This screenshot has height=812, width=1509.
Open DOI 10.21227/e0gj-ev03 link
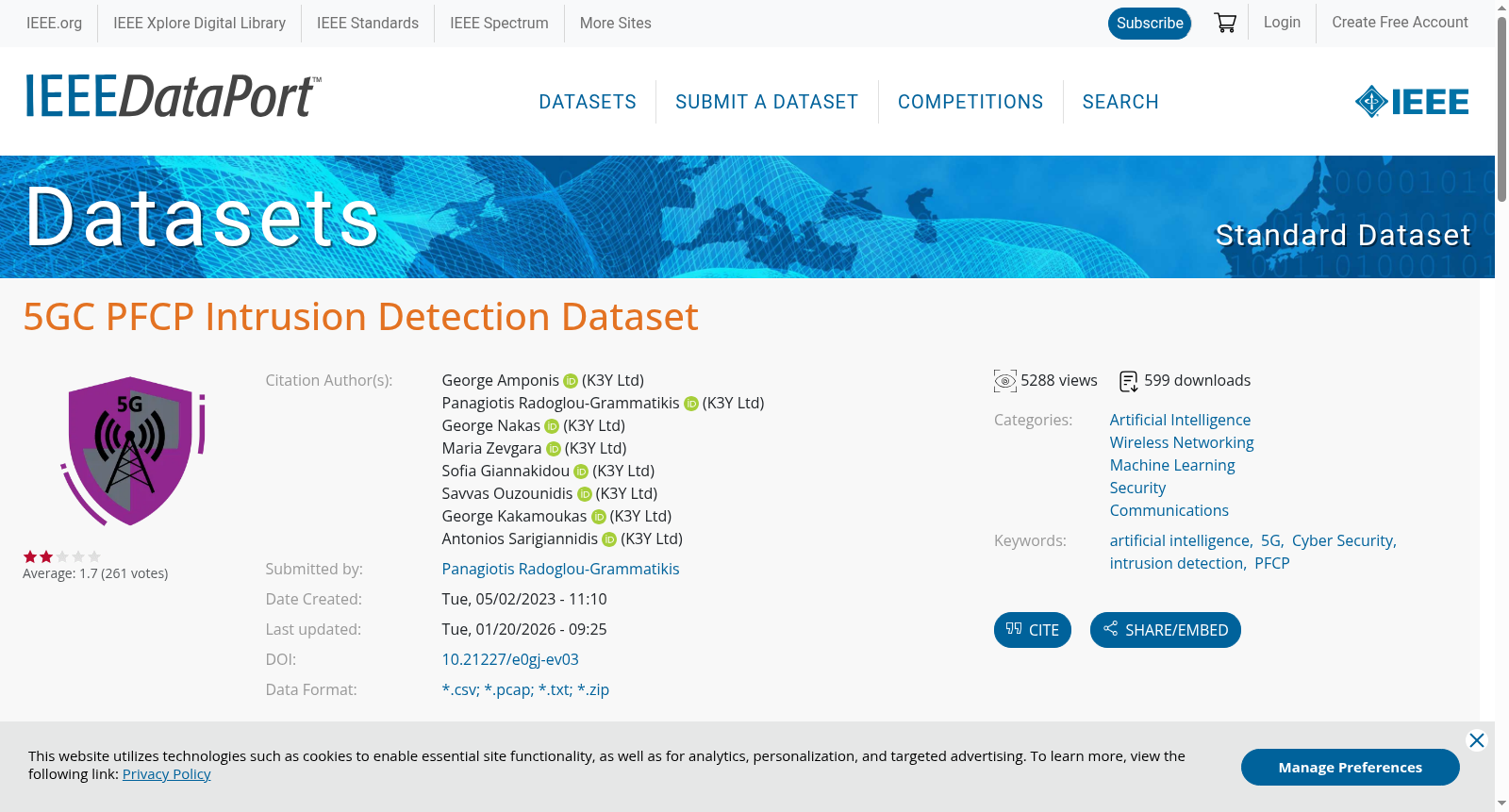point(510,660)
